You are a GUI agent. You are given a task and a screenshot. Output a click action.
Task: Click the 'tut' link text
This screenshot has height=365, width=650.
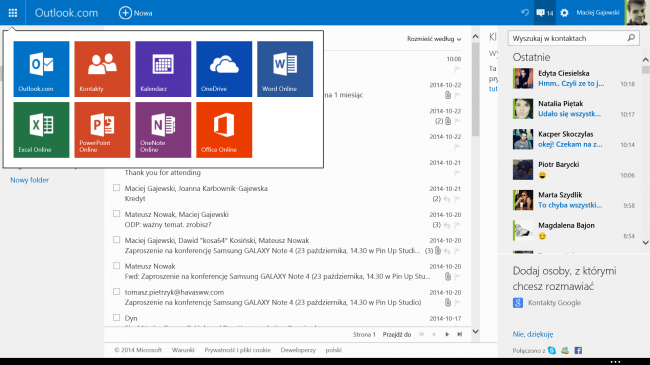click(x=493, y=89)
